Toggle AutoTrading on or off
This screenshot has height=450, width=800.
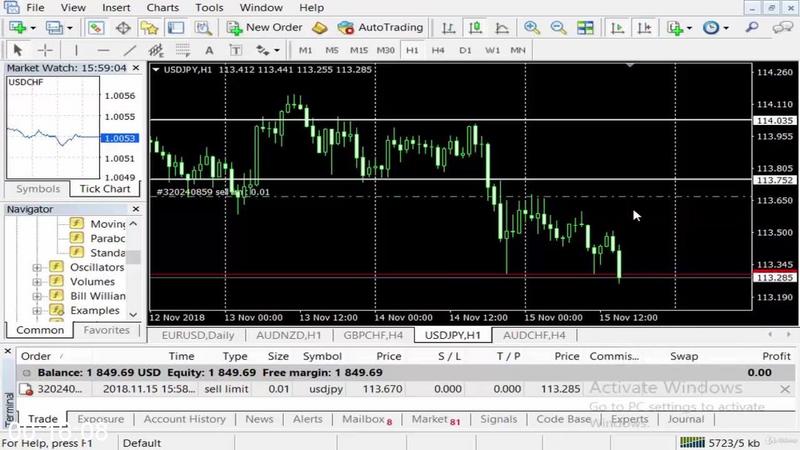coord(381,28)
